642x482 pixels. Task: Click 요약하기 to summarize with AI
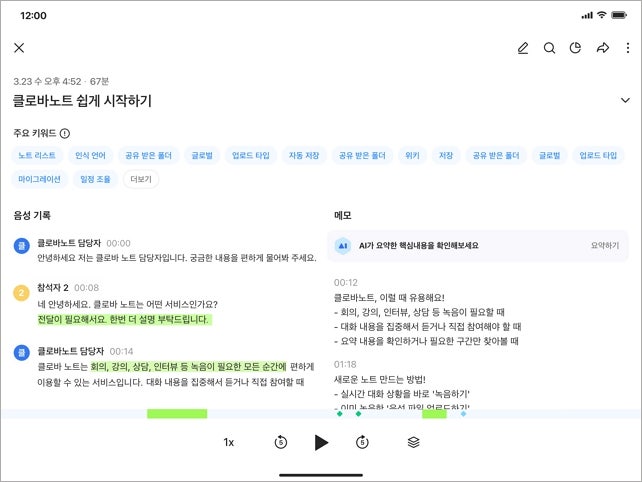coord(604,245)
